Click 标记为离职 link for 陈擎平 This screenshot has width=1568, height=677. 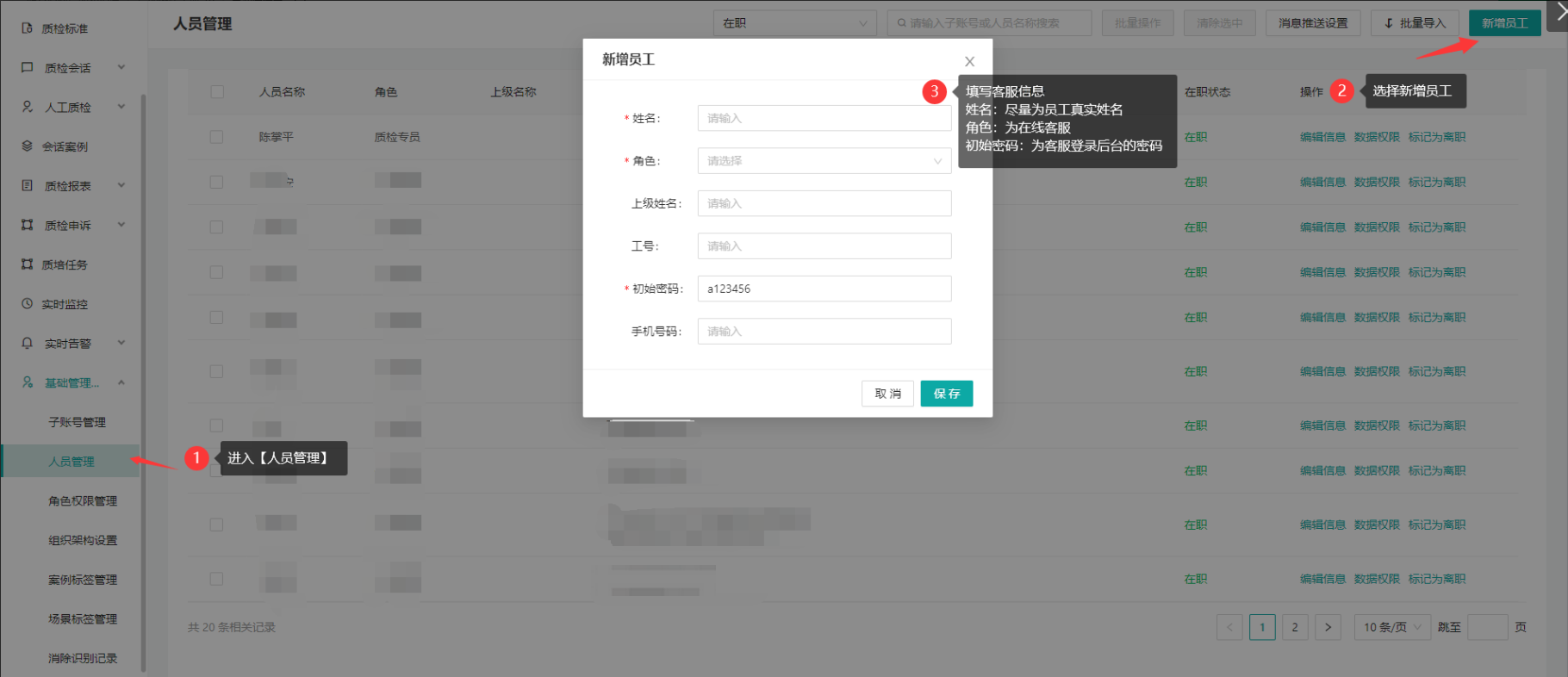point(1437,137)
